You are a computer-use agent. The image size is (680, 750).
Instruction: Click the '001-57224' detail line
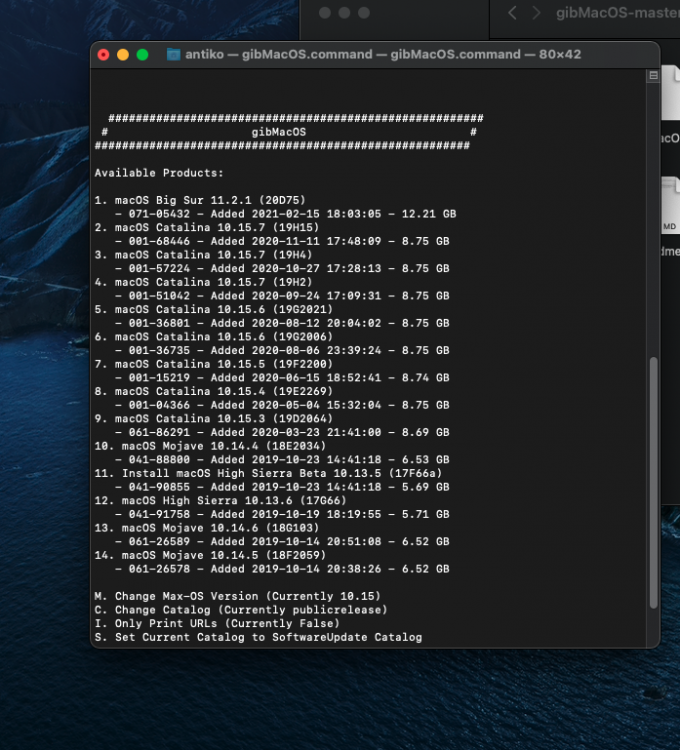click(282, 268)
